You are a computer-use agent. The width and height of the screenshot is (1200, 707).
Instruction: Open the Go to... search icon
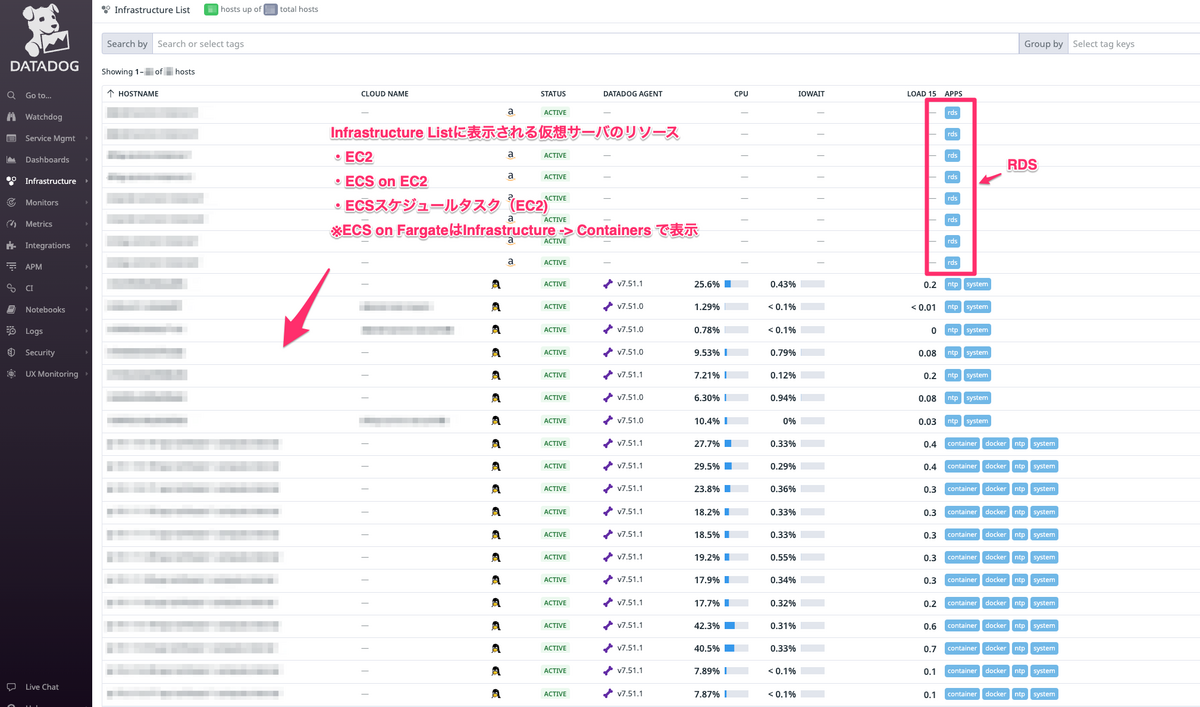coord(11,96)
